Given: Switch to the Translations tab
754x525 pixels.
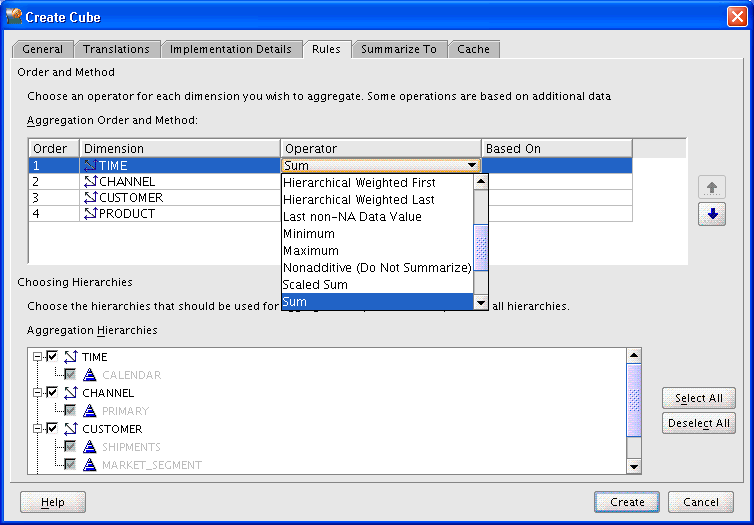Looking at the screenshot, I should pyautogui.click(x=116, y=49).
